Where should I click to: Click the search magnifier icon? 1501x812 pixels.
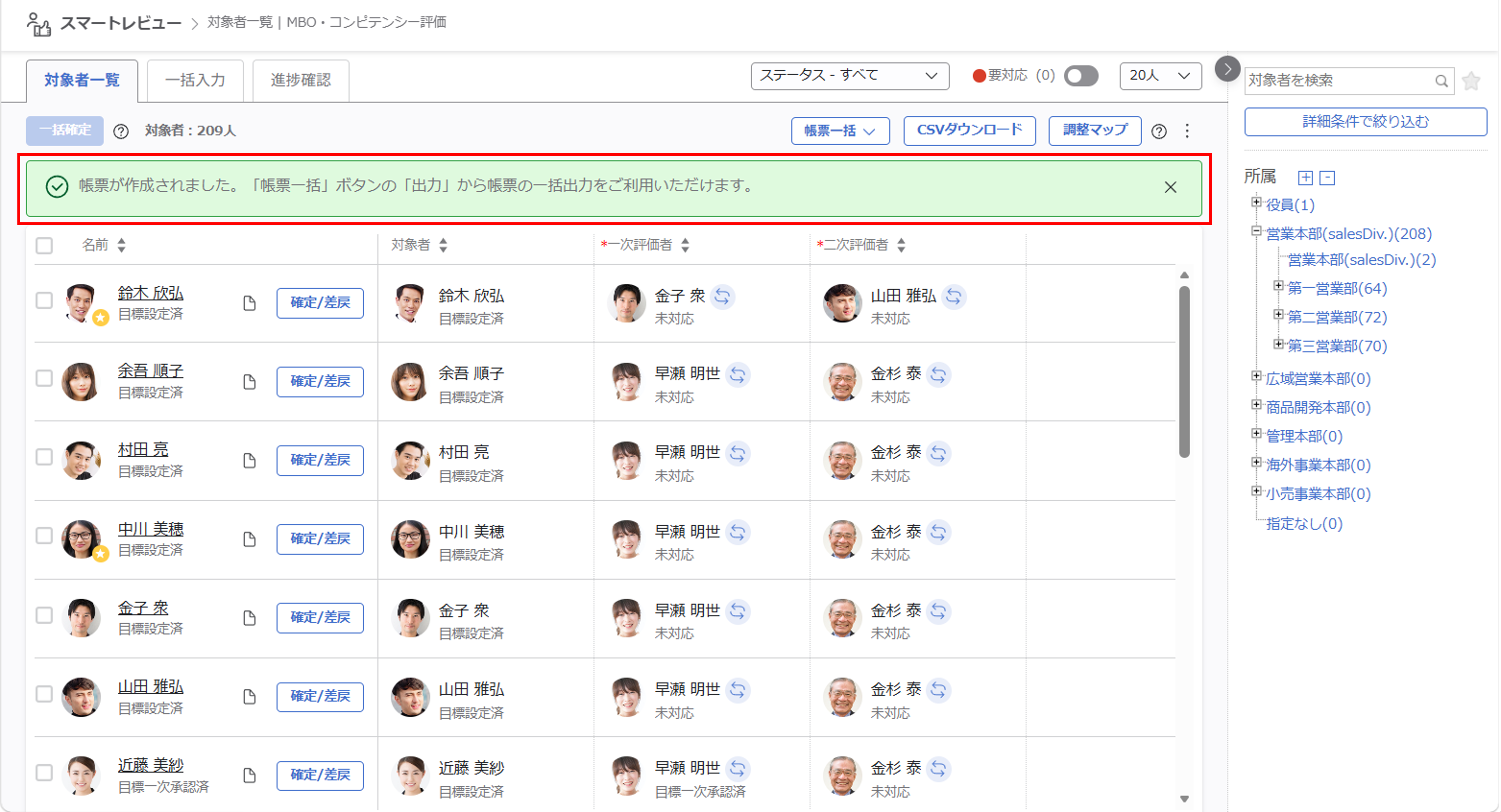[x=1441, y=80]
